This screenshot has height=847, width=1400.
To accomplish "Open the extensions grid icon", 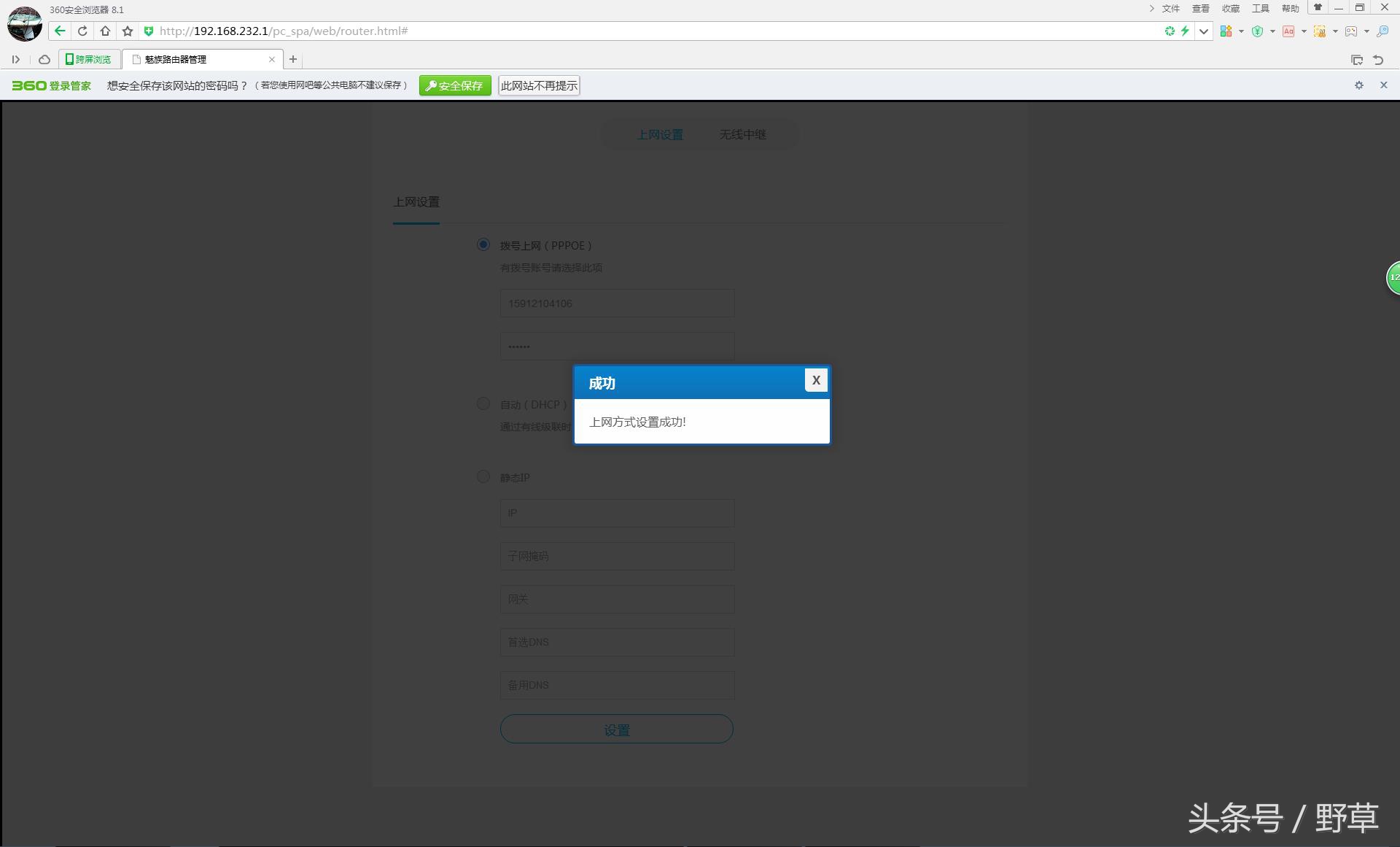I will point(1226,31).
